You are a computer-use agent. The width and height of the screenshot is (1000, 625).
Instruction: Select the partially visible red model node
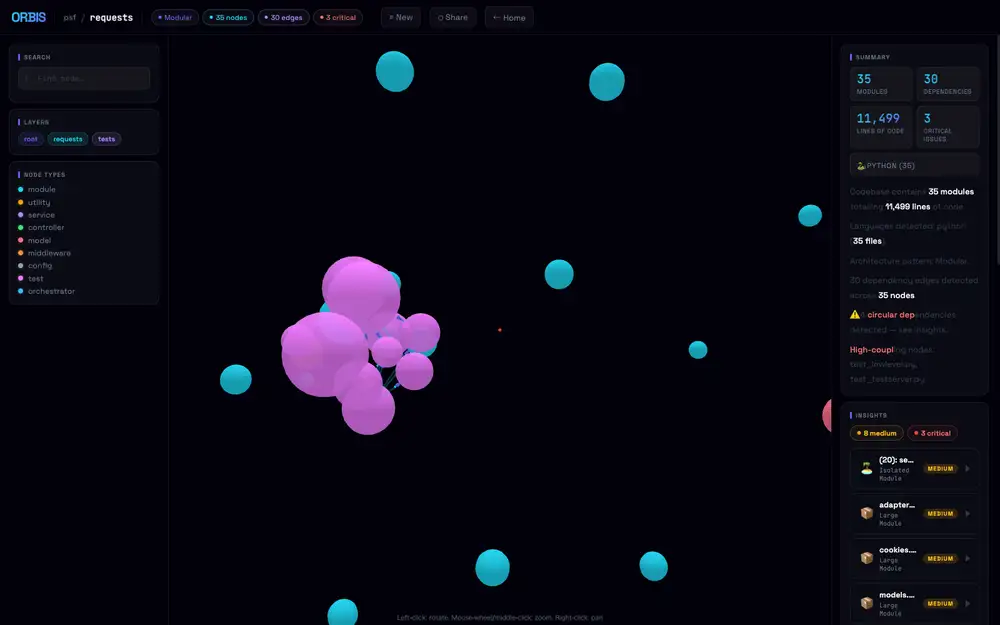[x=827, y=415]
